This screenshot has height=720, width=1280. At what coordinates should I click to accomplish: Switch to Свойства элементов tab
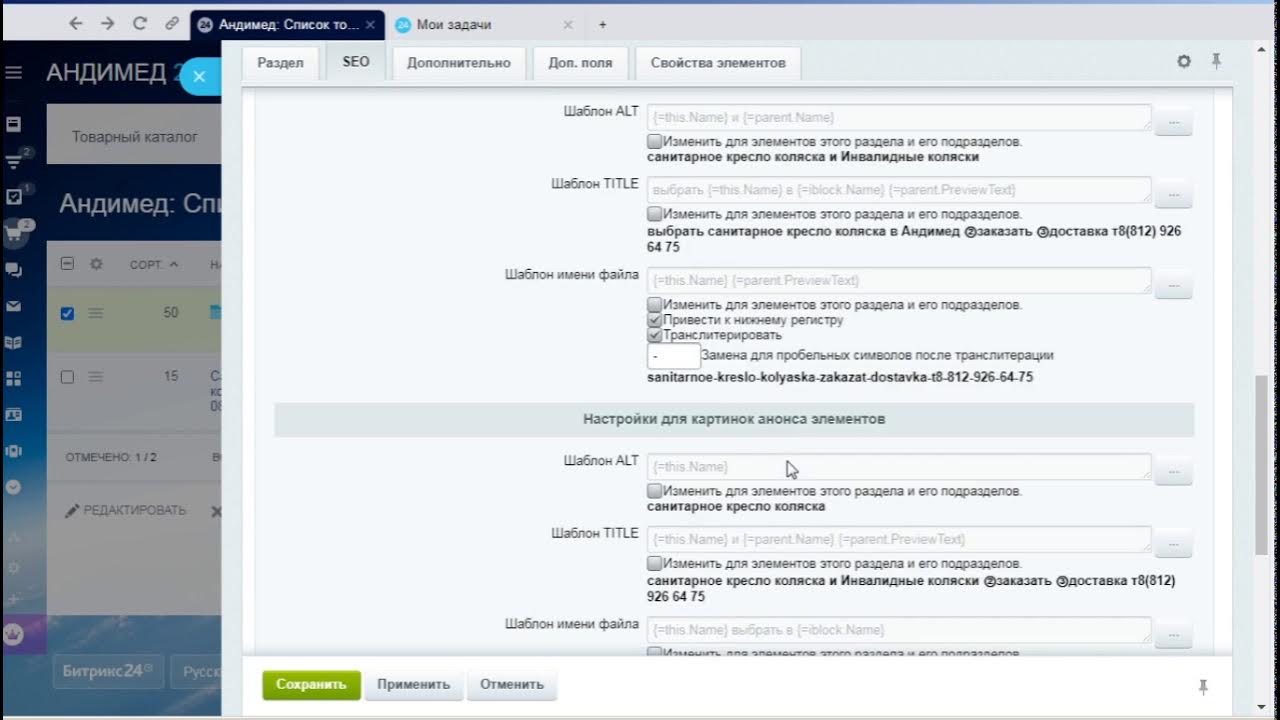(x=718, y=62)
